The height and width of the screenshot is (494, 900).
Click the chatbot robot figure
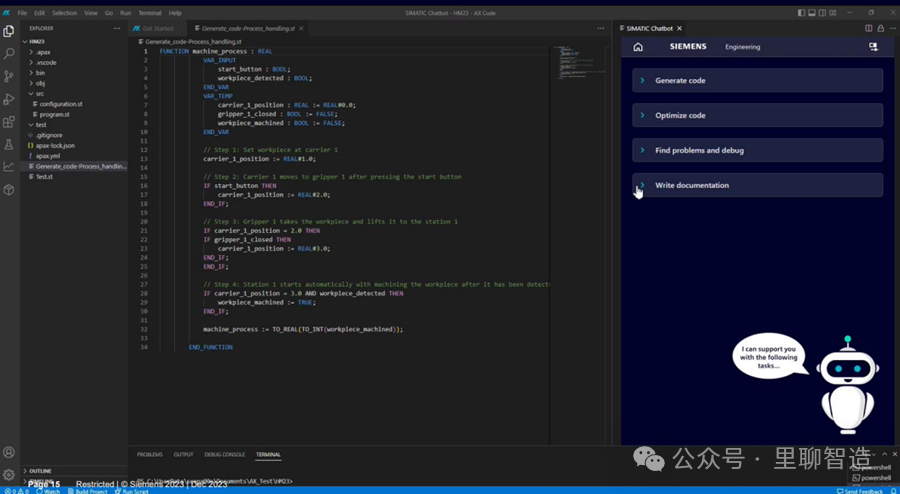tap(848, 386)
